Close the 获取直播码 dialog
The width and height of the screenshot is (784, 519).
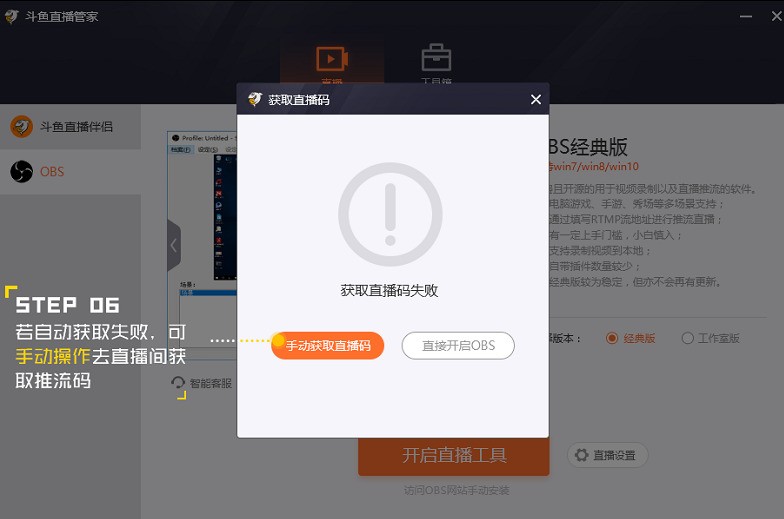click(535, 100)
